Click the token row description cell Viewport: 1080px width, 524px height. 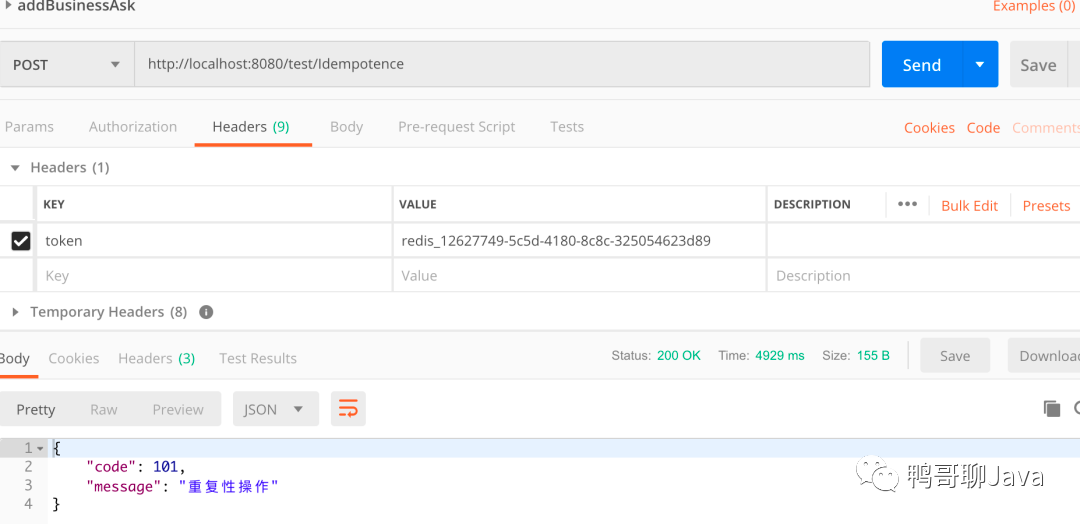point(924,240)
